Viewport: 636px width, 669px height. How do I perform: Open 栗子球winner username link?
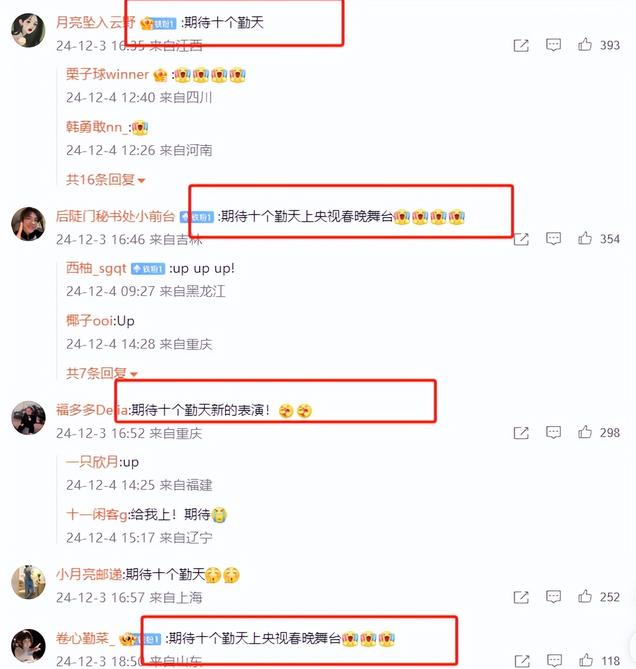tap(107, 74)
